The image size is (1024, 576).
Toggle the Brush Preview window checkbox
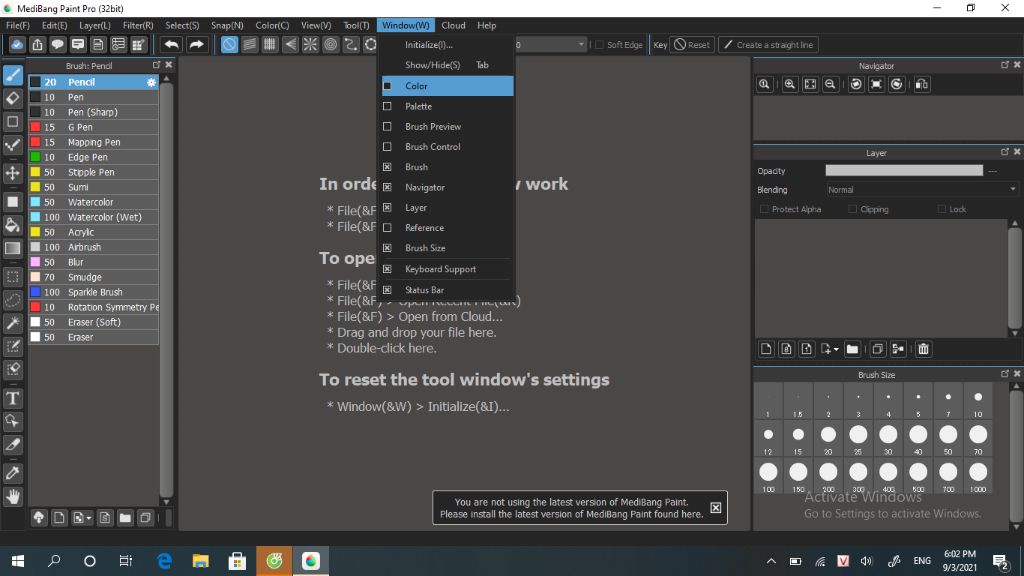(x=387, y=126)
